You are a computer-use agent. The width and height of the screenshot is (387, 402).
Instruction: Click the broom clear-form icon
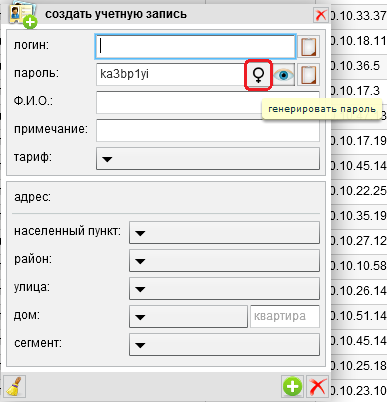coord(14,386)
